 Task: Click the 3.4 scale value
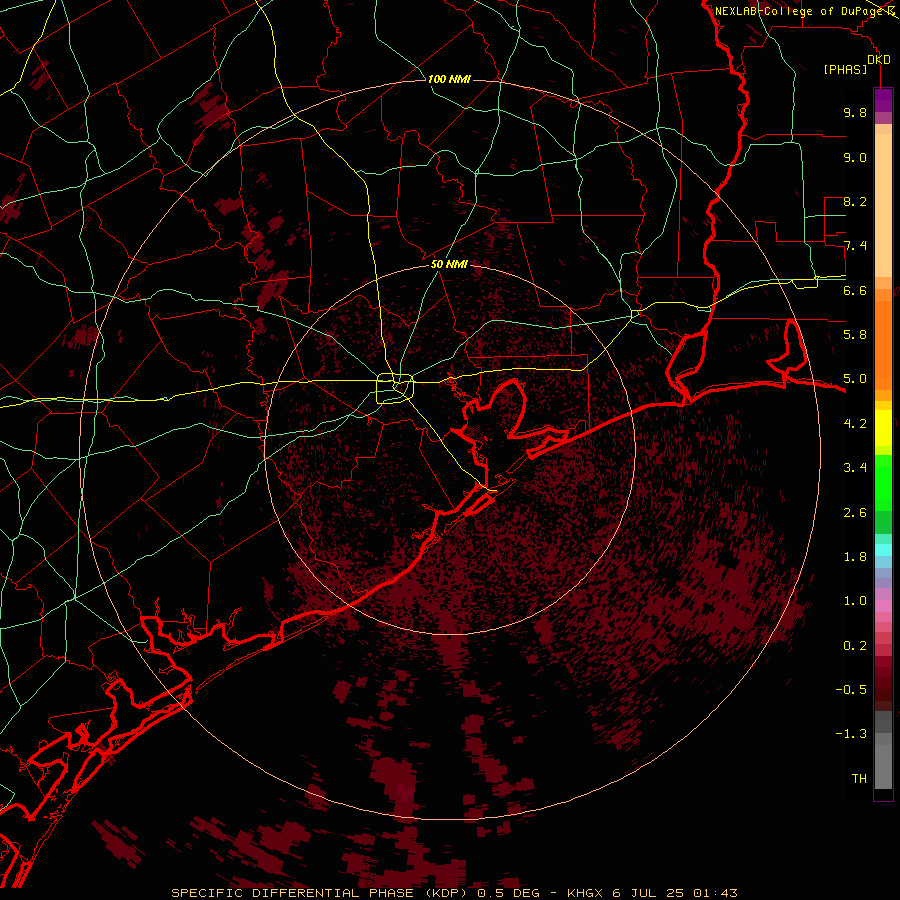pos(855,468)
